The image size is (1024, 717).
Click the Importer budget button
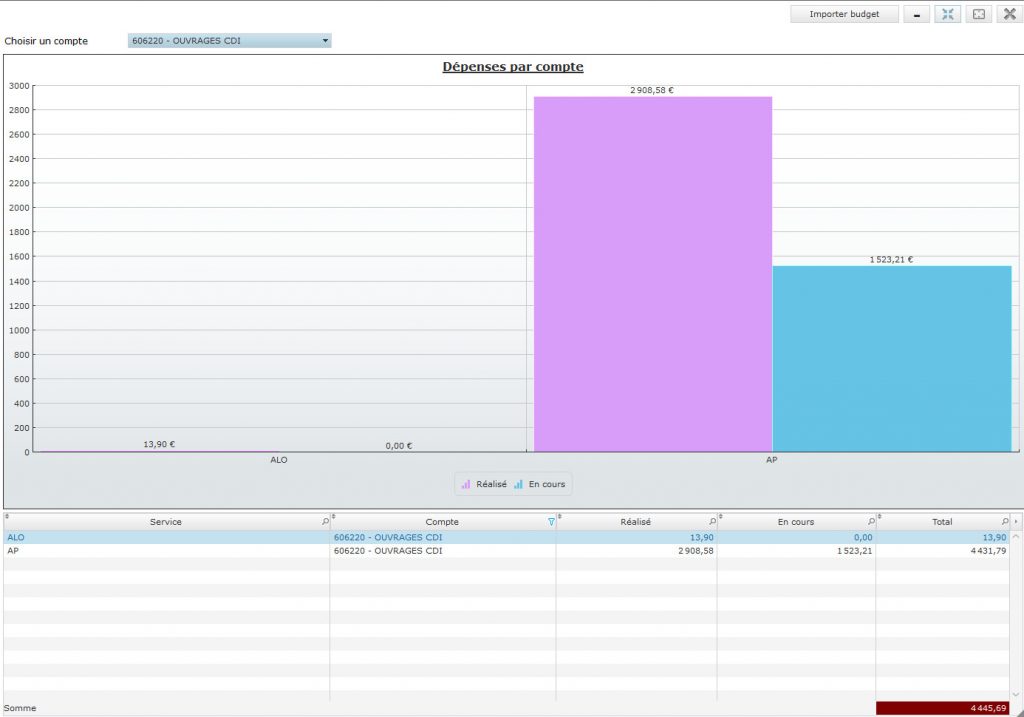[x=844, y=14]
